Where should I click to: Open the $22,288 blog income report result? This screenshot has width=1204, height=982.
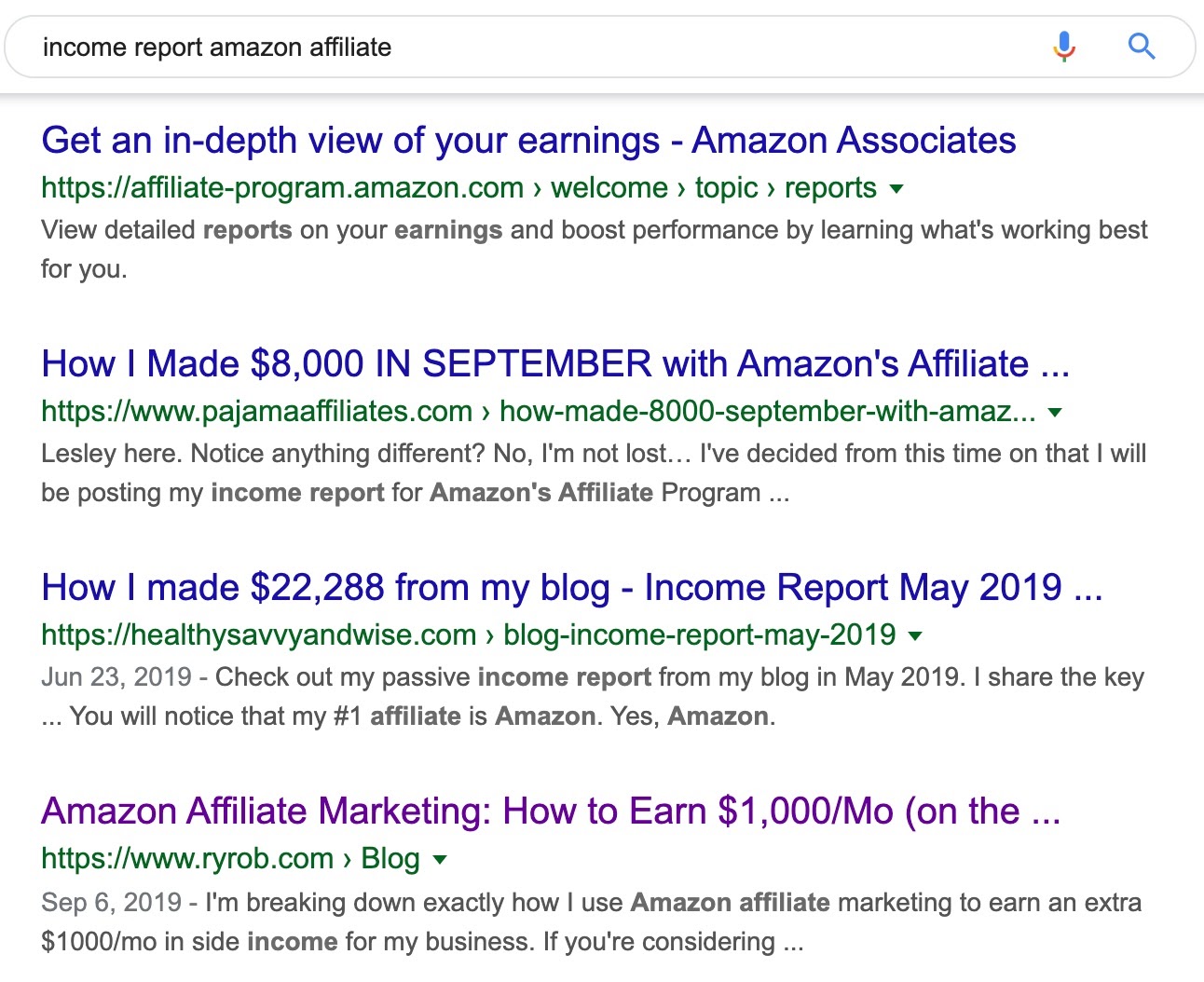(x=570, y=588)
